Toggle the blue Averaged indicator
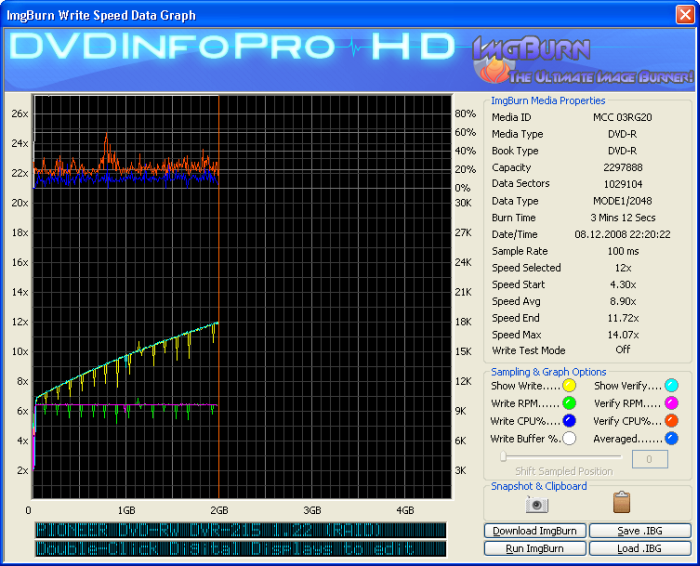The height and width of the screenshot is (566, 700). [x=672, y=439]
